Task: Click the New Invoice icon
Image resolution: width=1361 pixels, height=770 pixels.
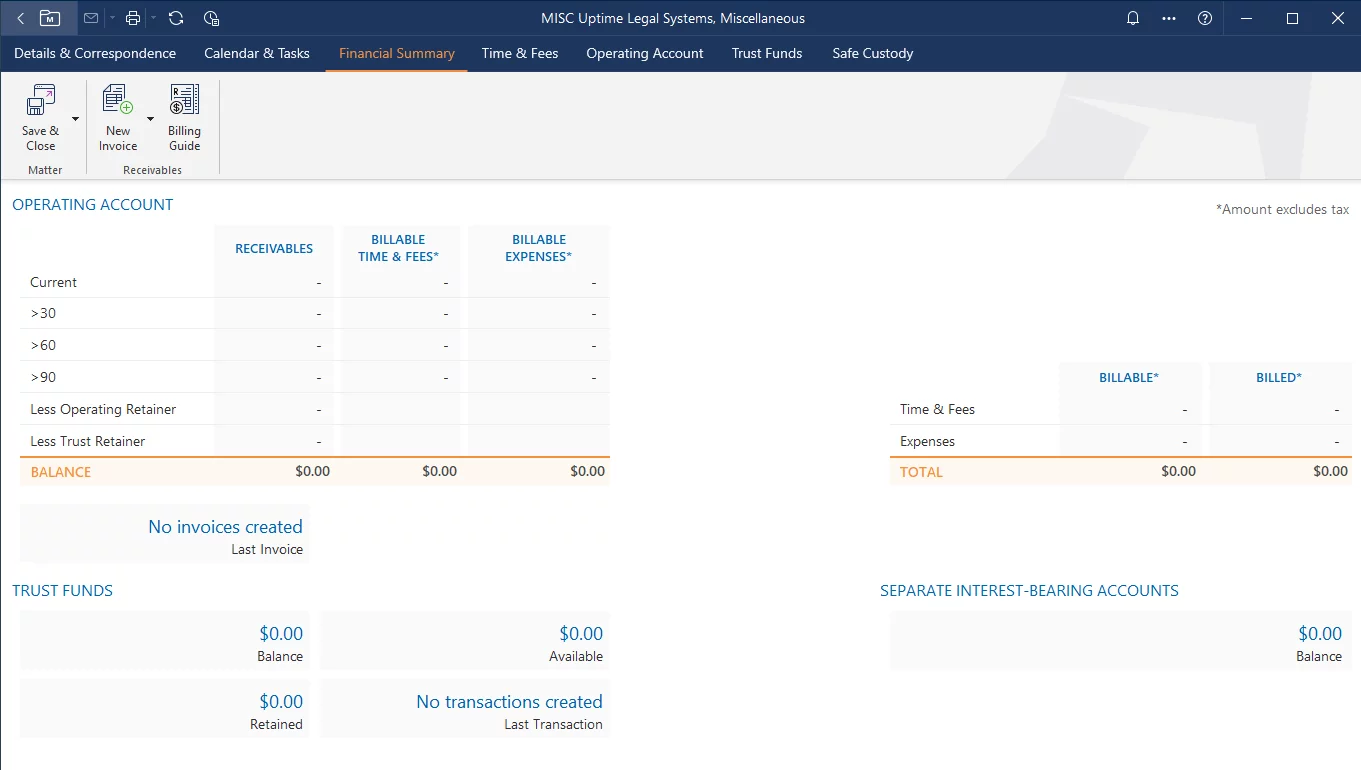Action: point(118,100)
